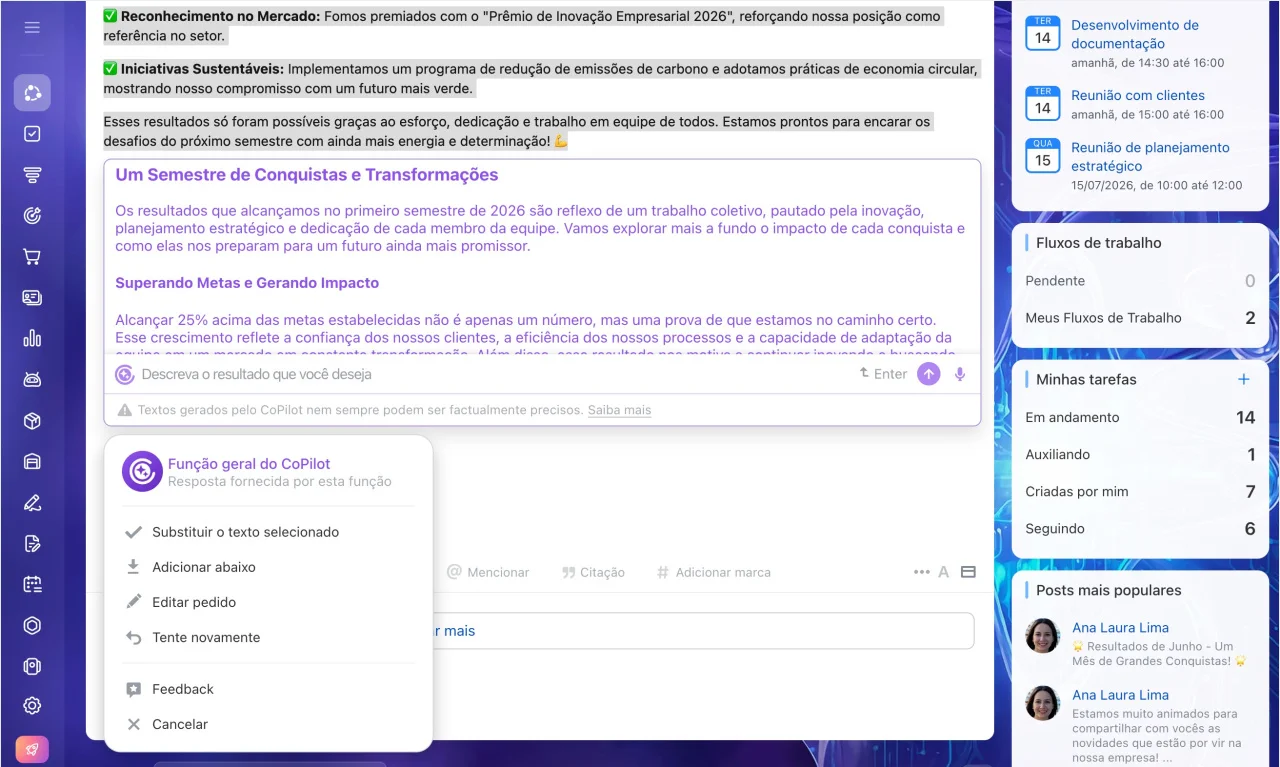Click the 'Um Semestre de Conquistas e Transformações' heading
1280x767 pixels.
[306, 174]
